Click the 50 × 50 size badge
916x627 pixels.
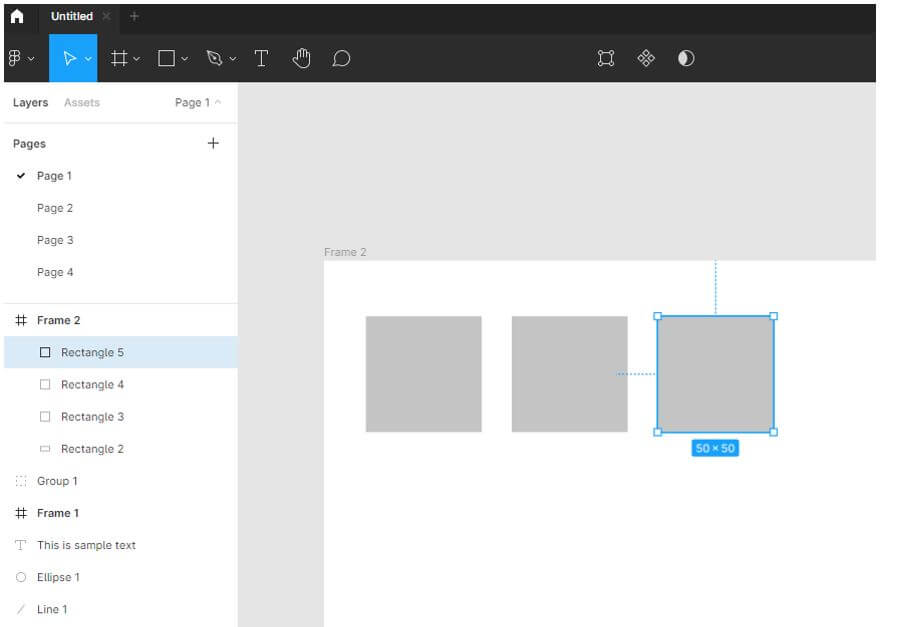[x=715, y=448]
